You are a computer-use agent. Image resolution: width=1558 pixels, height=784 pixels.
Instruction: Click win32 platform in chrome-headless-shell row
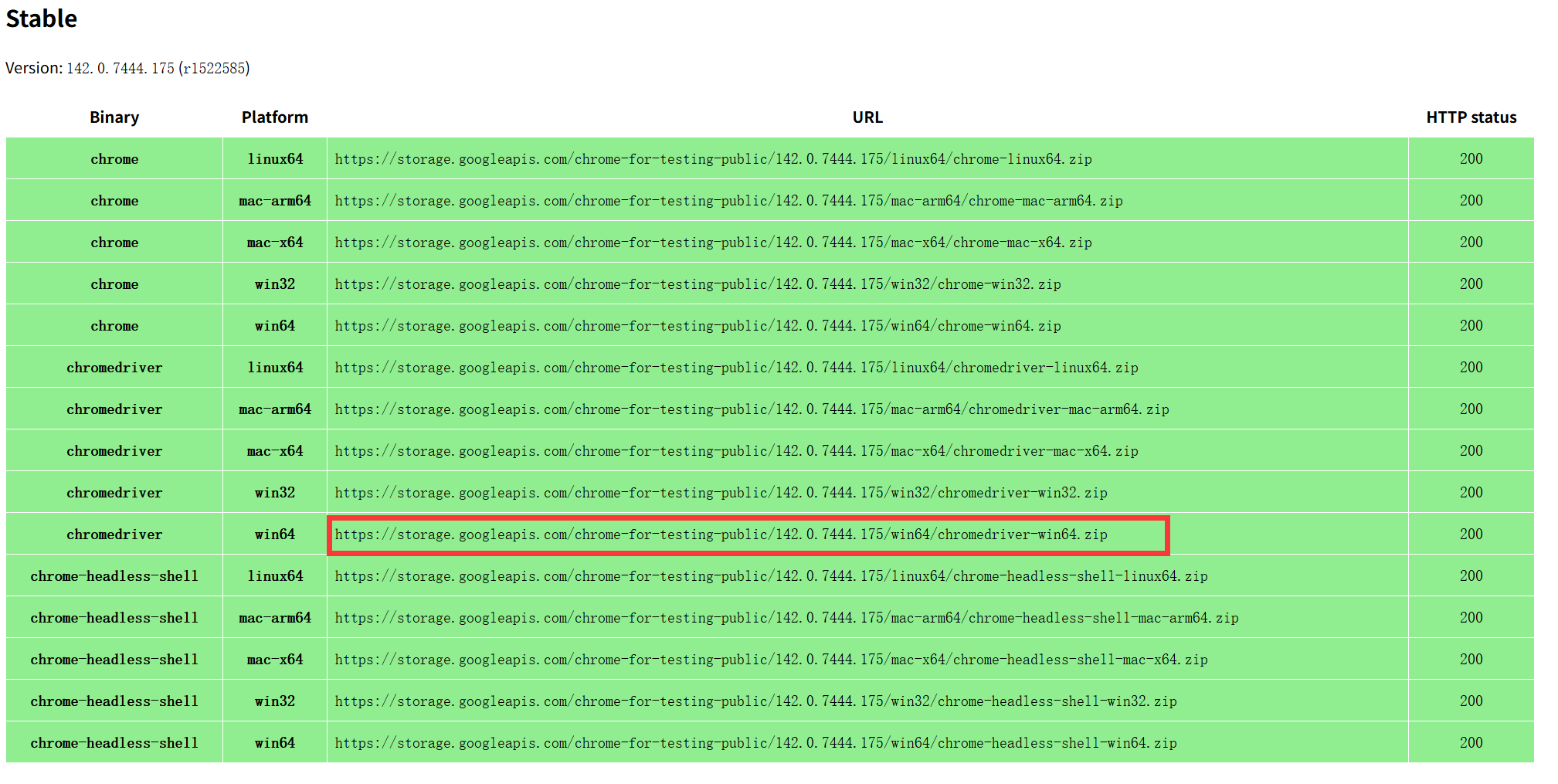pos(275,701)
